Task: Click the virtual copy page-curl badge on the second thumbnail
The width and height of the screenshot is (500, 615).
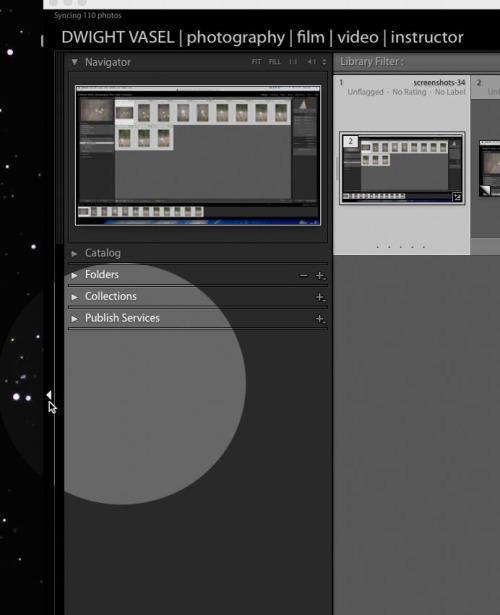Action: click(485, 191)
